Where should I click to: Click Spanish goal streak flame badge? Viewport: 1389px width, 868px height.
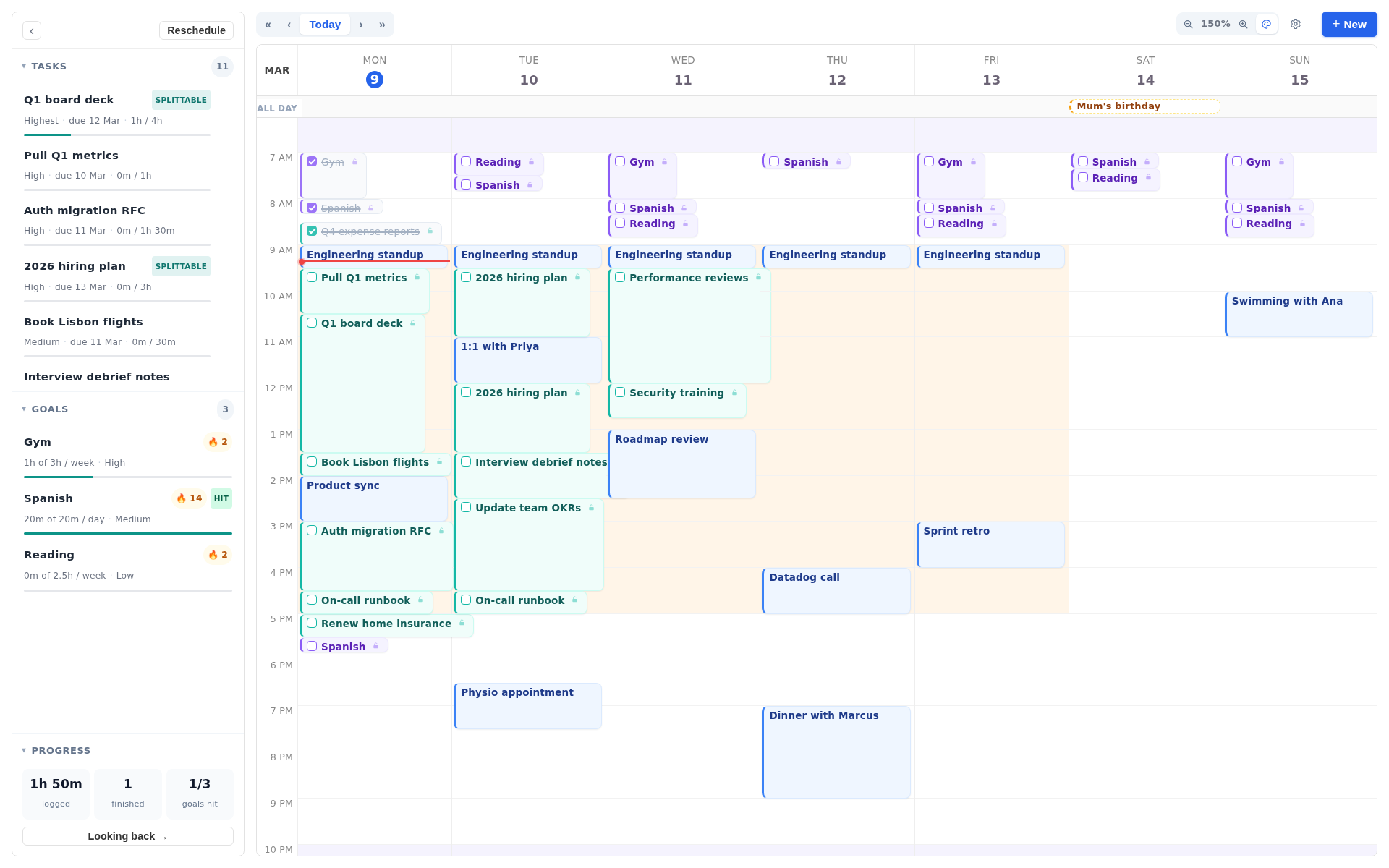tap(190, 498)
